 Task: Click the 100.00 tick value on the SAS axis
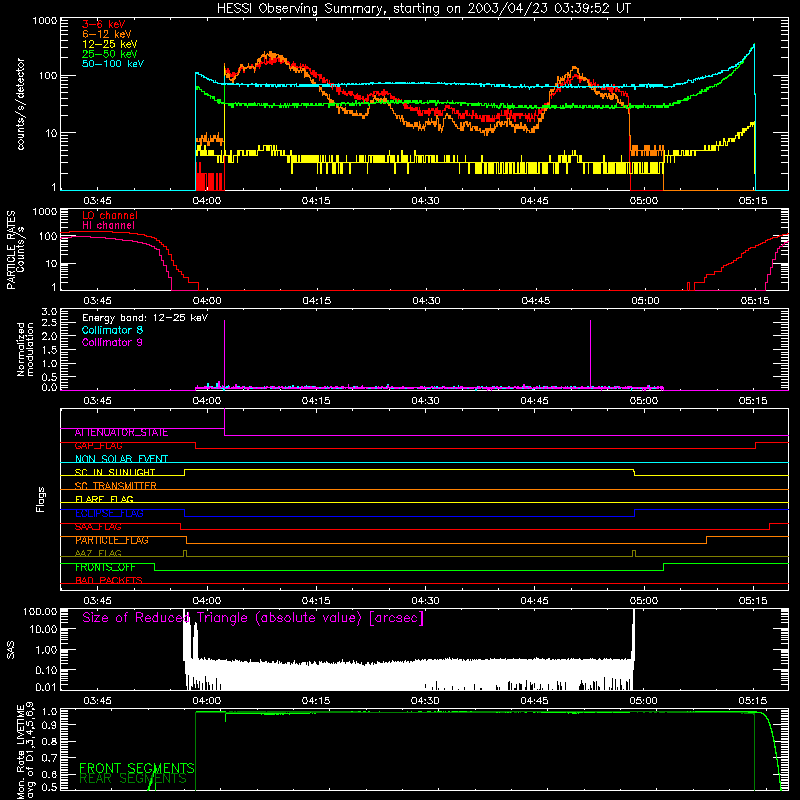(x=40, y=612)
